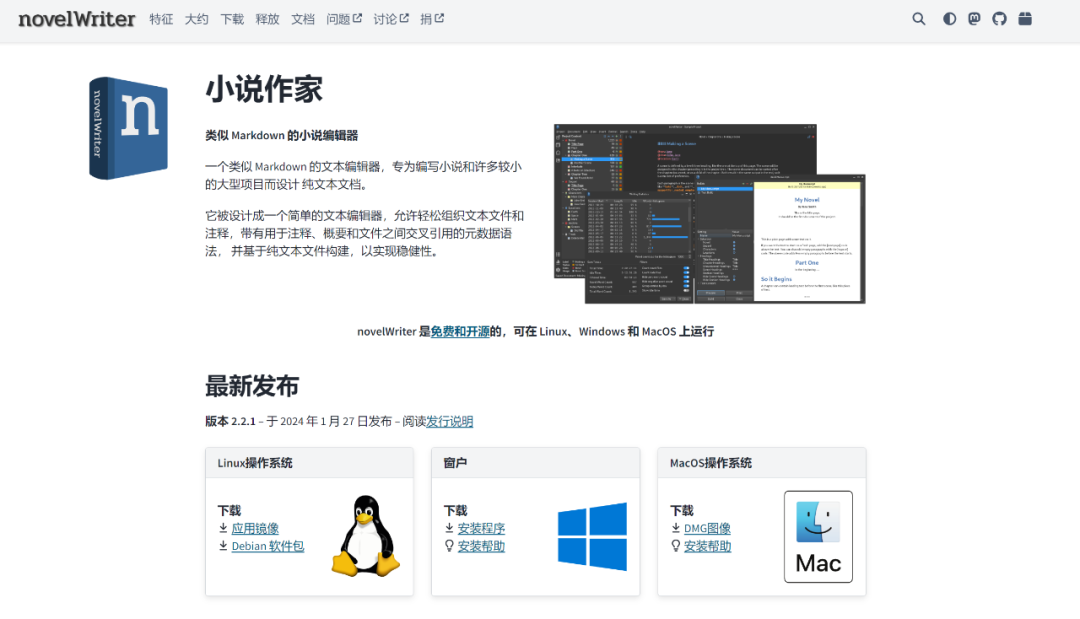Click the novelWriter logo text
1080x619 pixels.
(76, 19)
